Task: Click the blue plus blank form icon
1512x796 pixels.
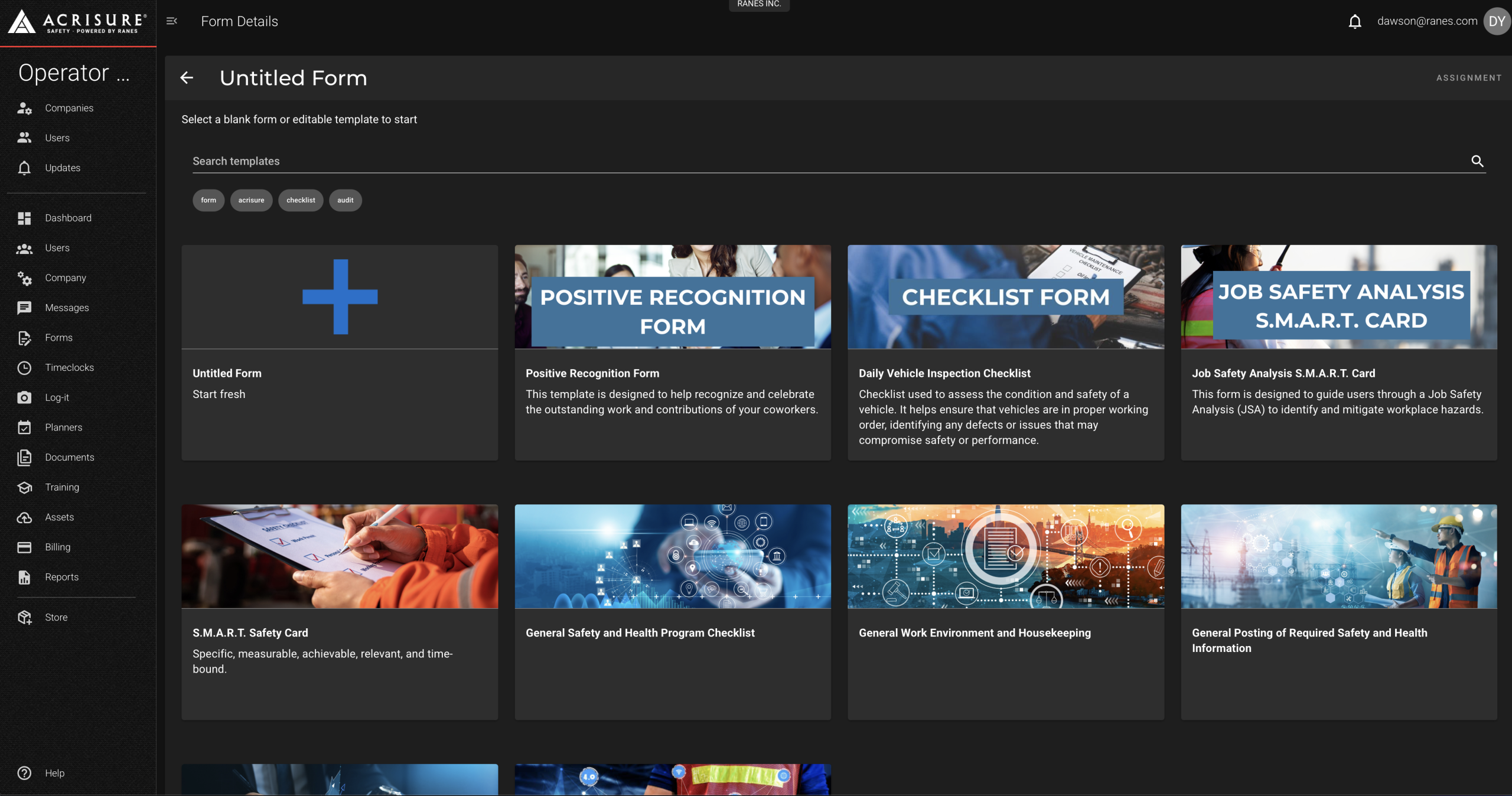Action: (x=340, y=296)
